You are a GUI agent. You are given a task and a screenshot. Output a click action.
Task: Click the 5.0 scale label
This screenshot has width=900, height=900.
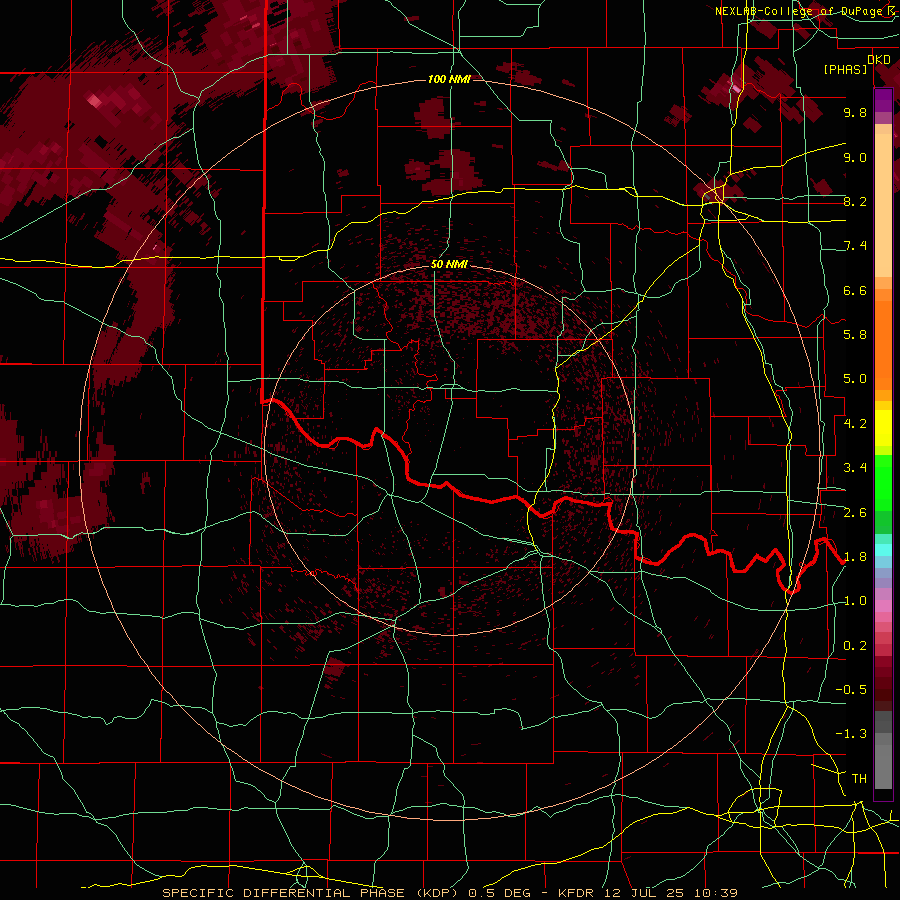tap(855, 379)
